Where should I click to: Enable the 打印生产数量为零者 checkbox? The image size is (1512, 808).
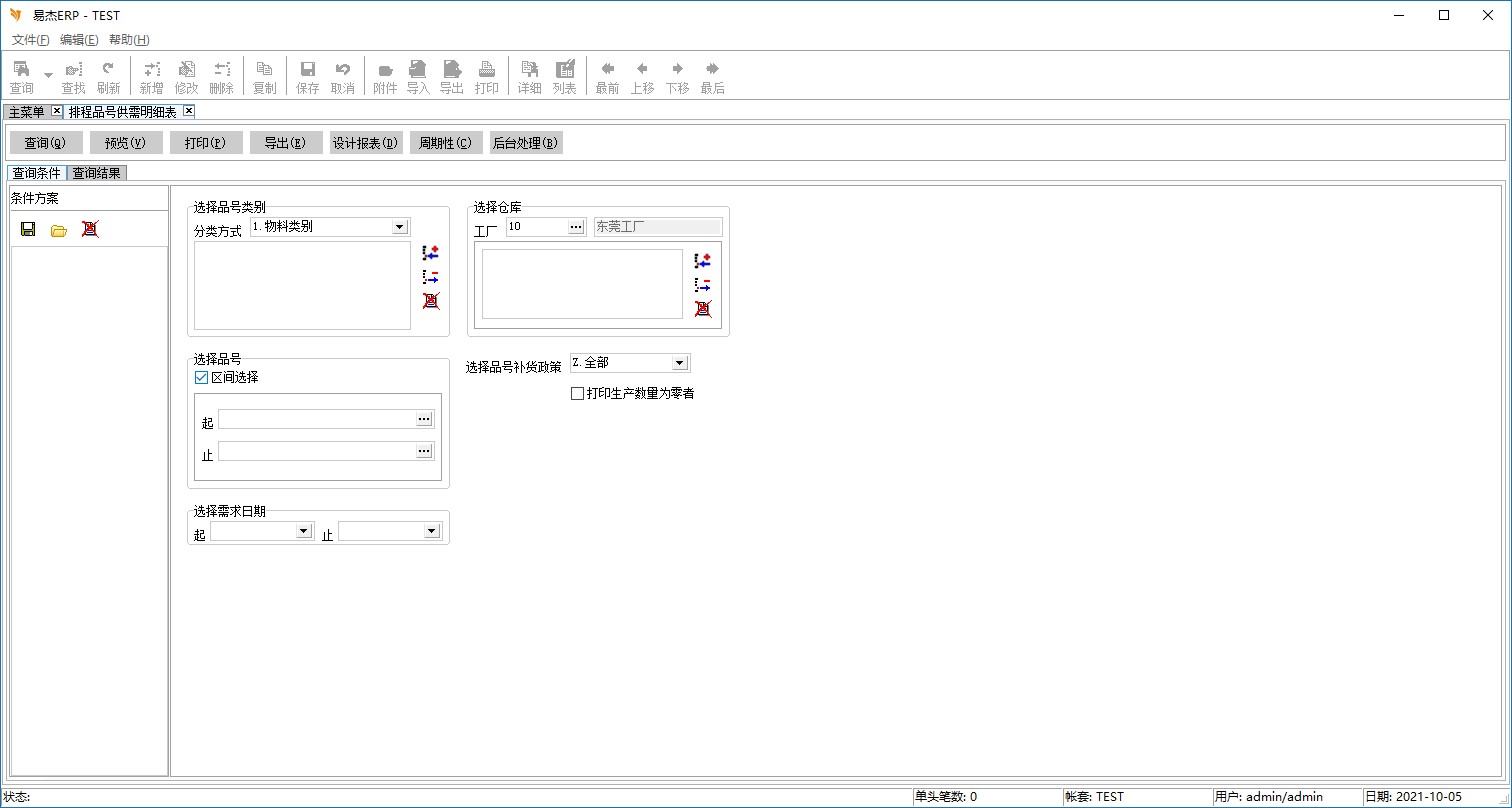(577, 394)
